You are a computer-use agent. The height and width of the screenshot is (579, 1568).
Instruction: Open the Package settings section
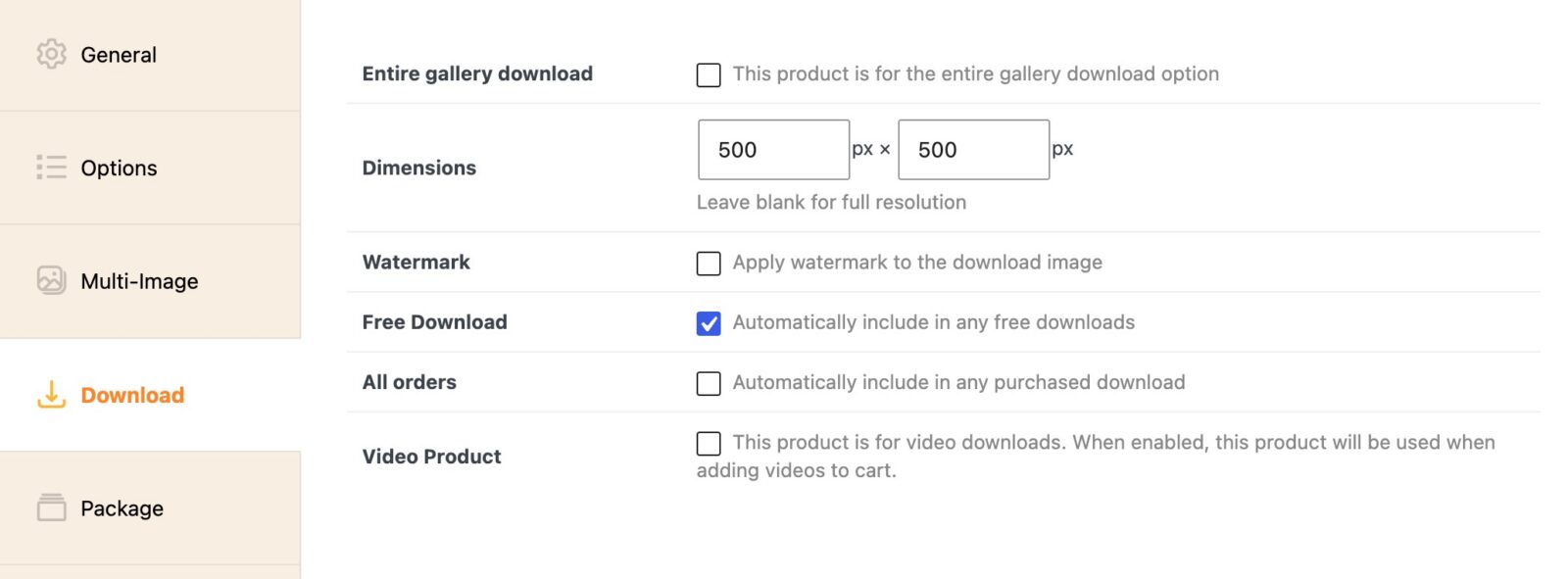point(121,508)
